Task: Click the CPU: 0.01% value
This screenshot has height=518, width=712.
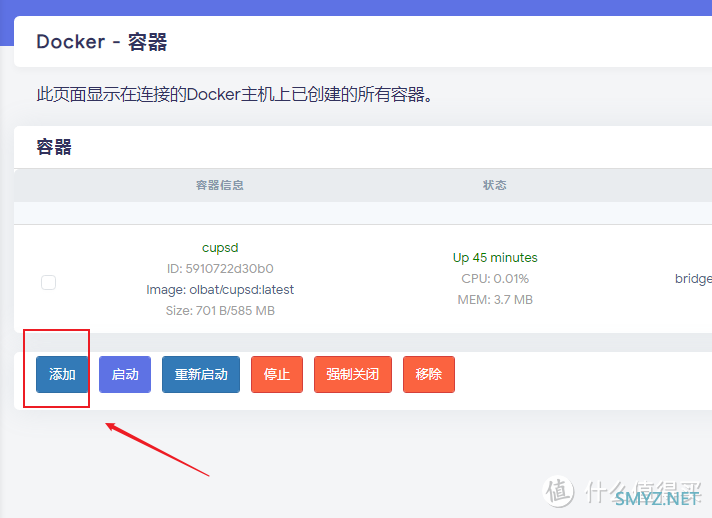Action: tap(495, 279)
